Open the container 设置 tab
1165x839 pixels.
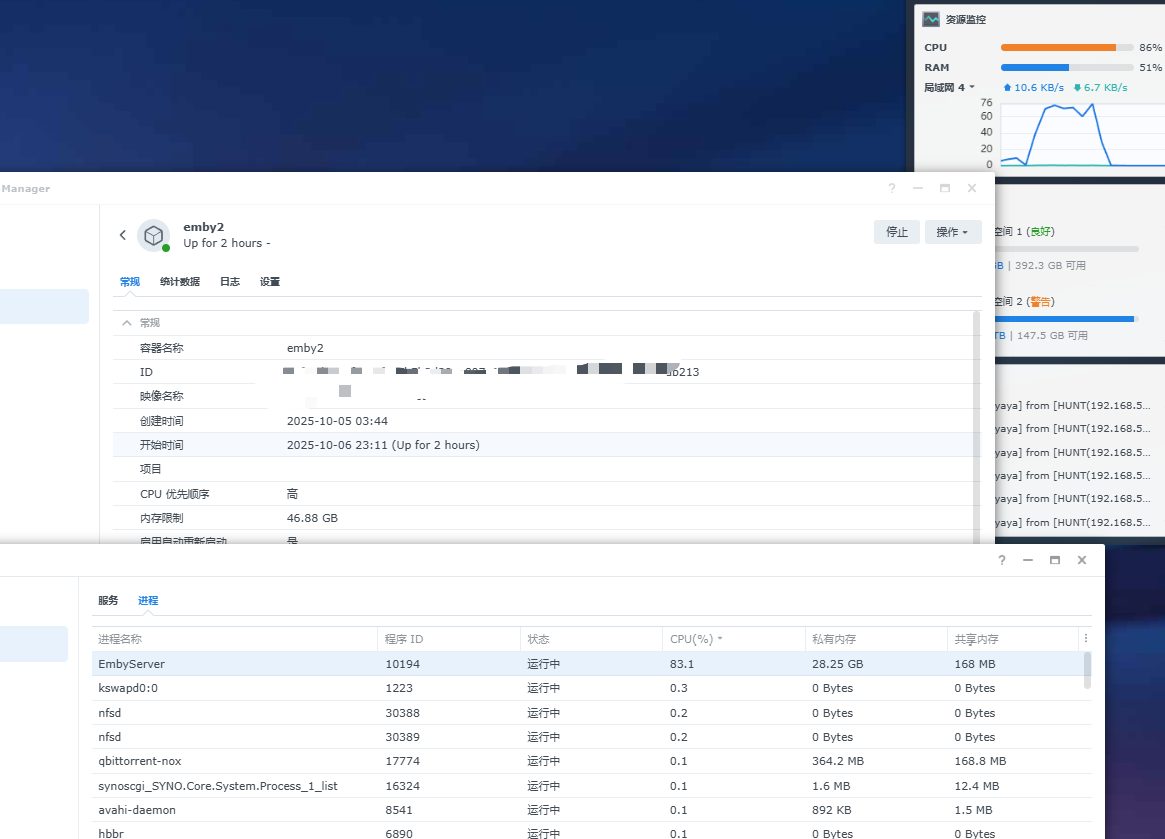pyautogui.click(x=270, y=282)
